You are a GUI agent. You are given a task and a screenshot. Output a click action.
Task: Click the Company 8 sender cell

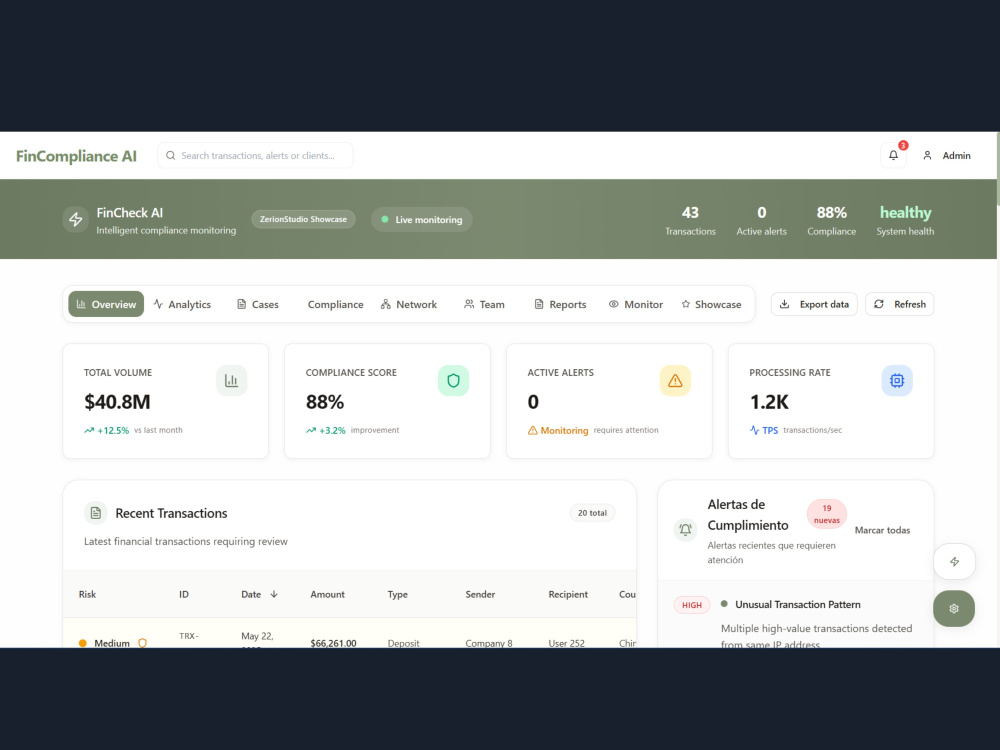(489, 643)
